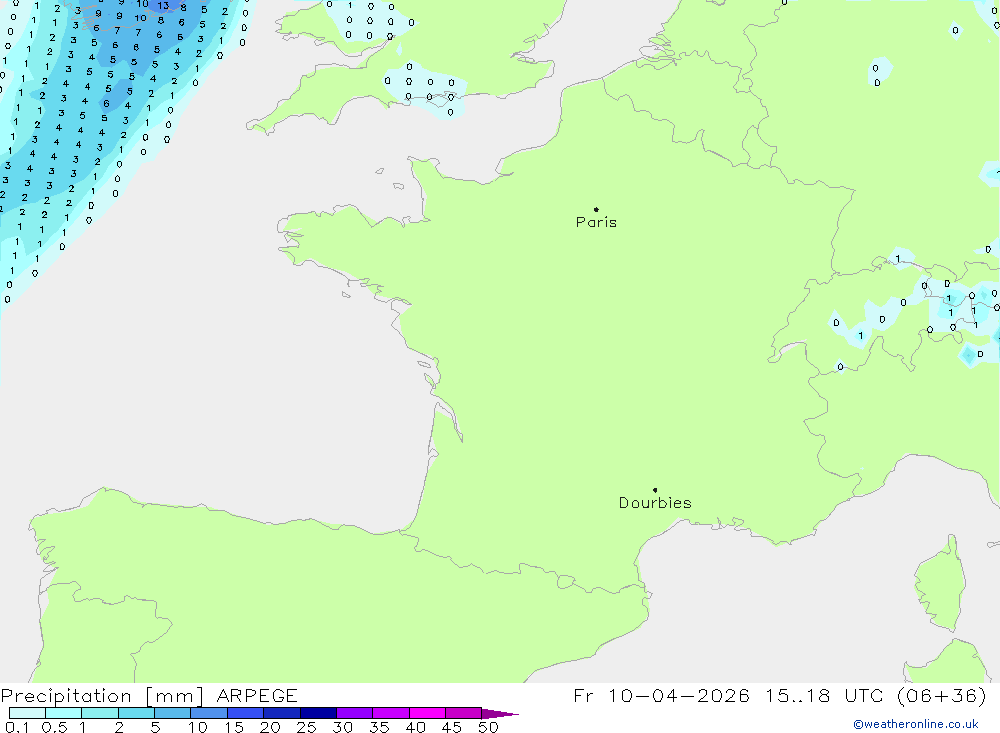
Task: Click the 'Fr 10-04-2026' date text
Action: (661, 695)
